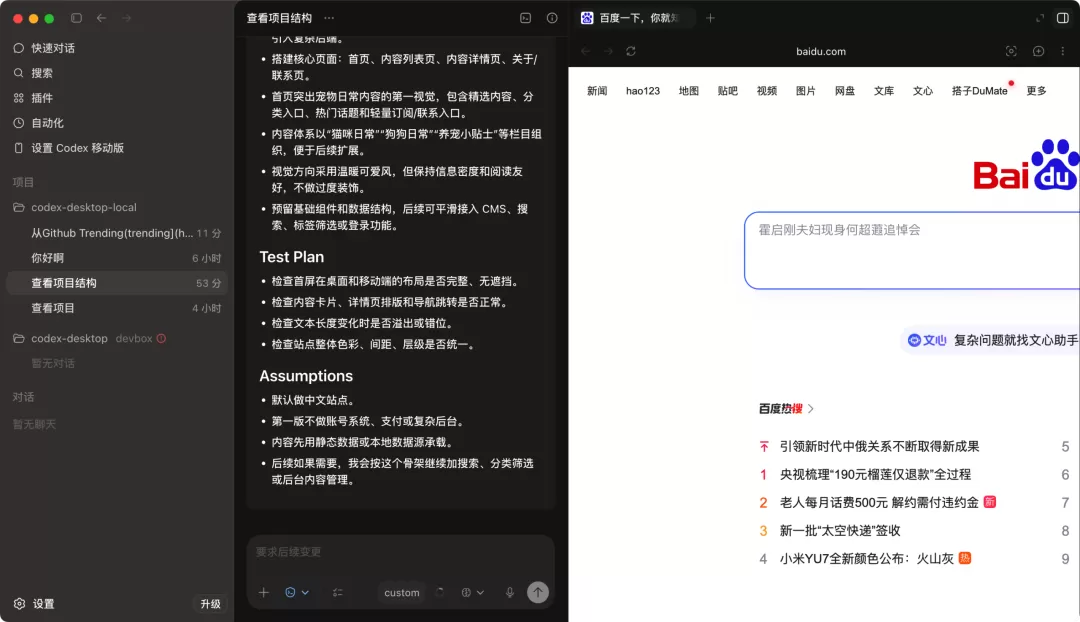Image resolution: width=1080 pixels, height=622 pixels.
Task: Toggle the right side panel icon
Action: click(x=1063, y=18)
